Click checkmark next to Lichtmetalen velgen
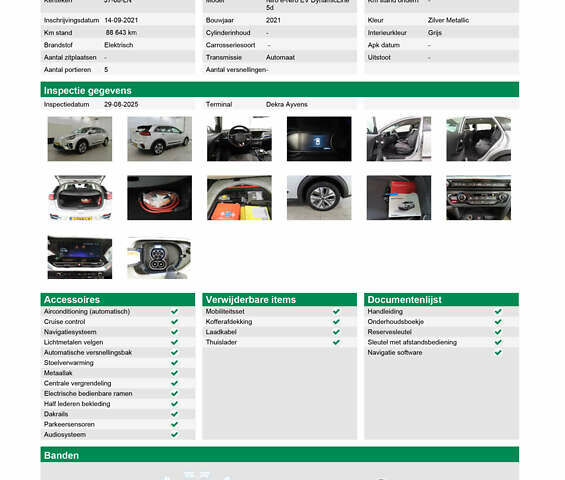Screen dimensions: 565x480 coord(174,342)
